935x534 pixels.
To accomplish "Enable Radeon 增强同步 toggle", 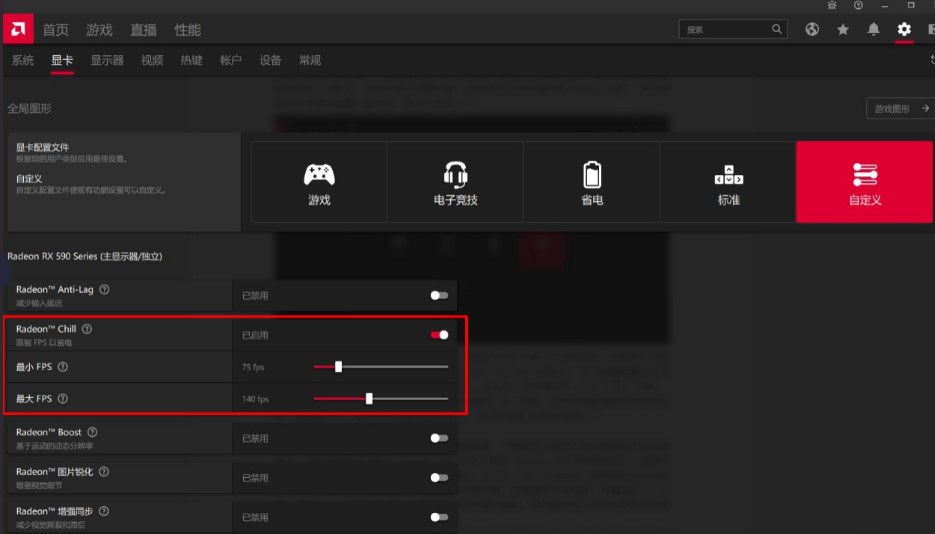I will point(439,517).
